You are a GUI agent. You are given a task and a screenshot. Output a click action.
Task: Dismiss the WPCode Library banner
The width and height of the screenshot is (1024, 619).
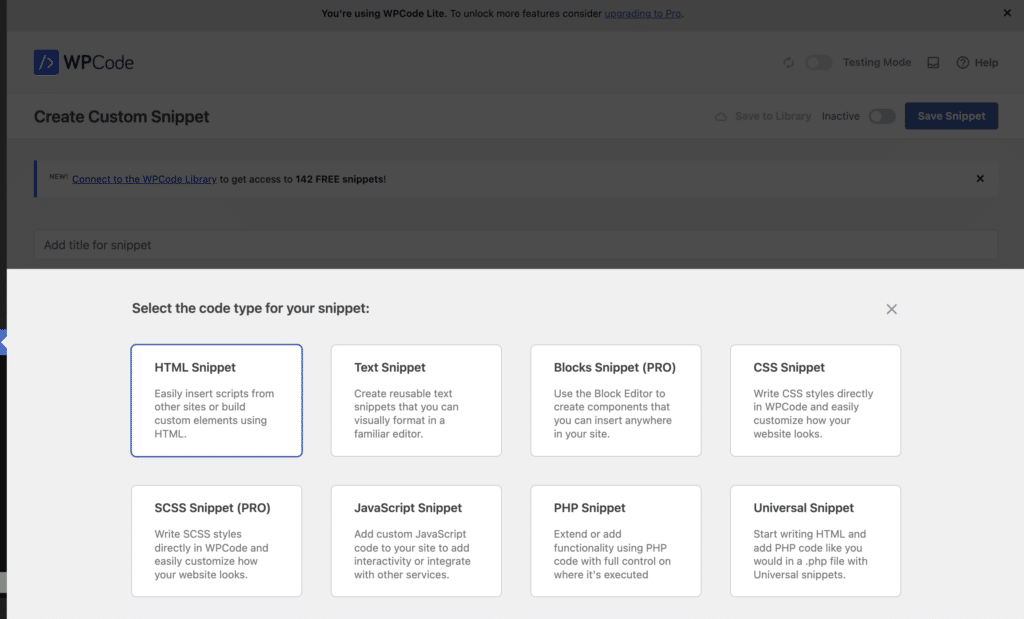point(980,178)
